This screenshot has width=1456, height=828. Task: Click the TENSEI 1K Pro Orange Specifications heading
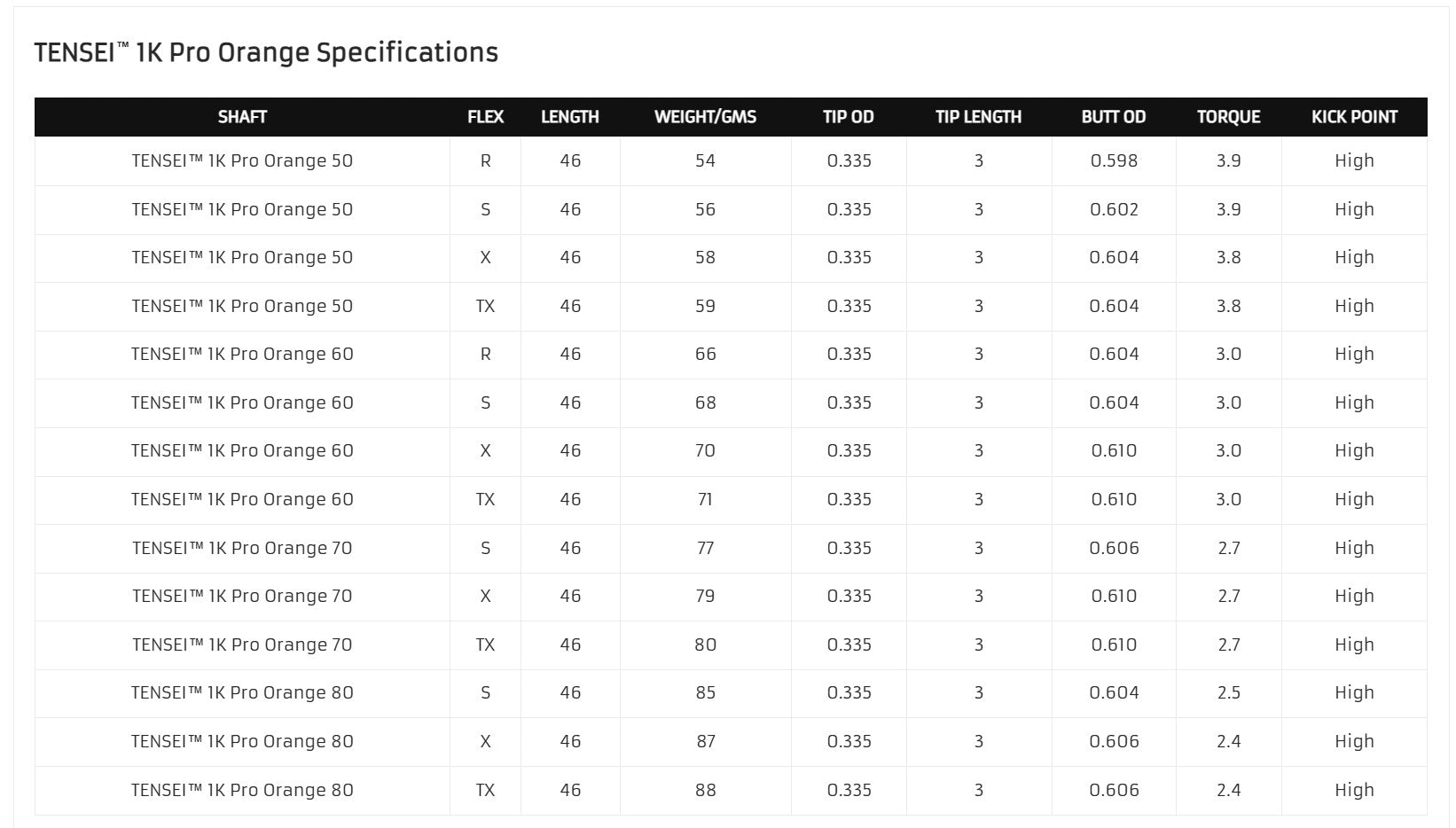tap(266, 52)
